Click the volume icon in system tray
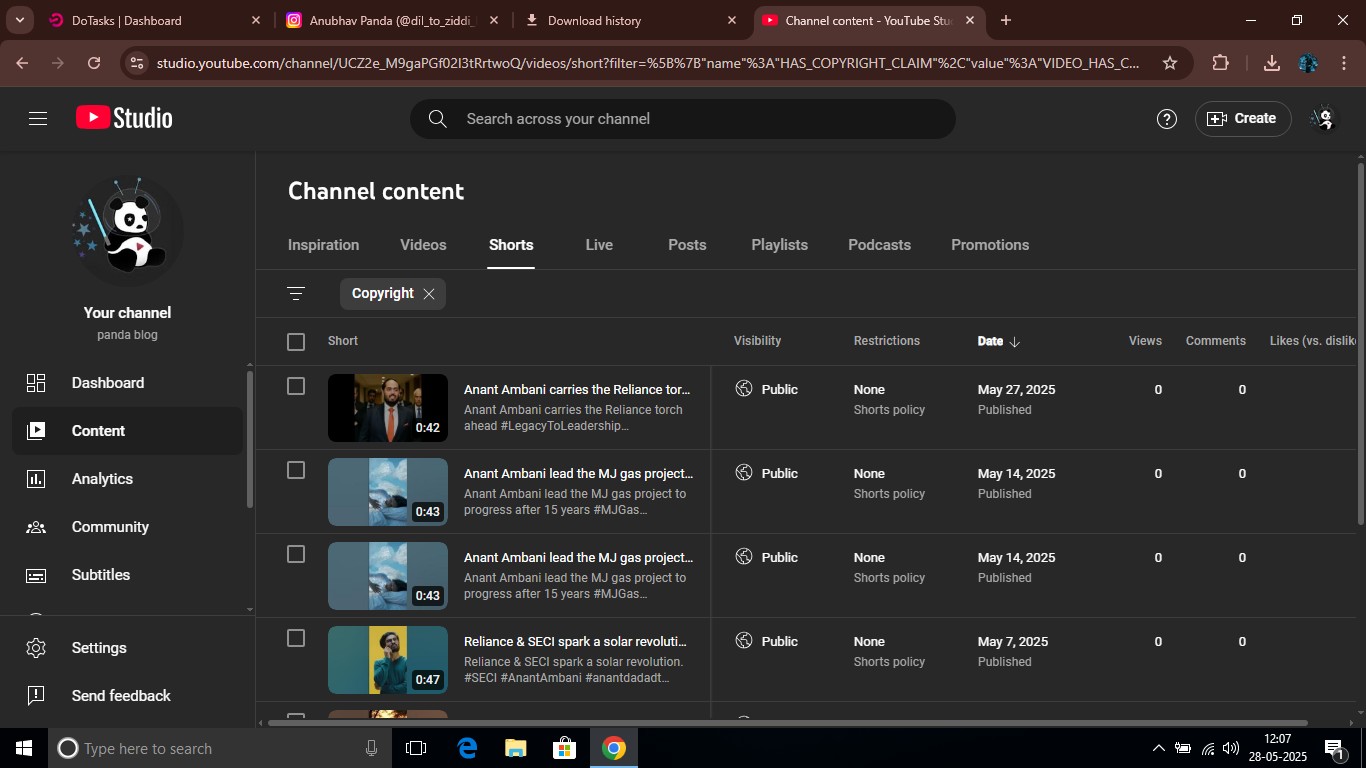Screen dimensions: 1366x768 pos(1231,748)
